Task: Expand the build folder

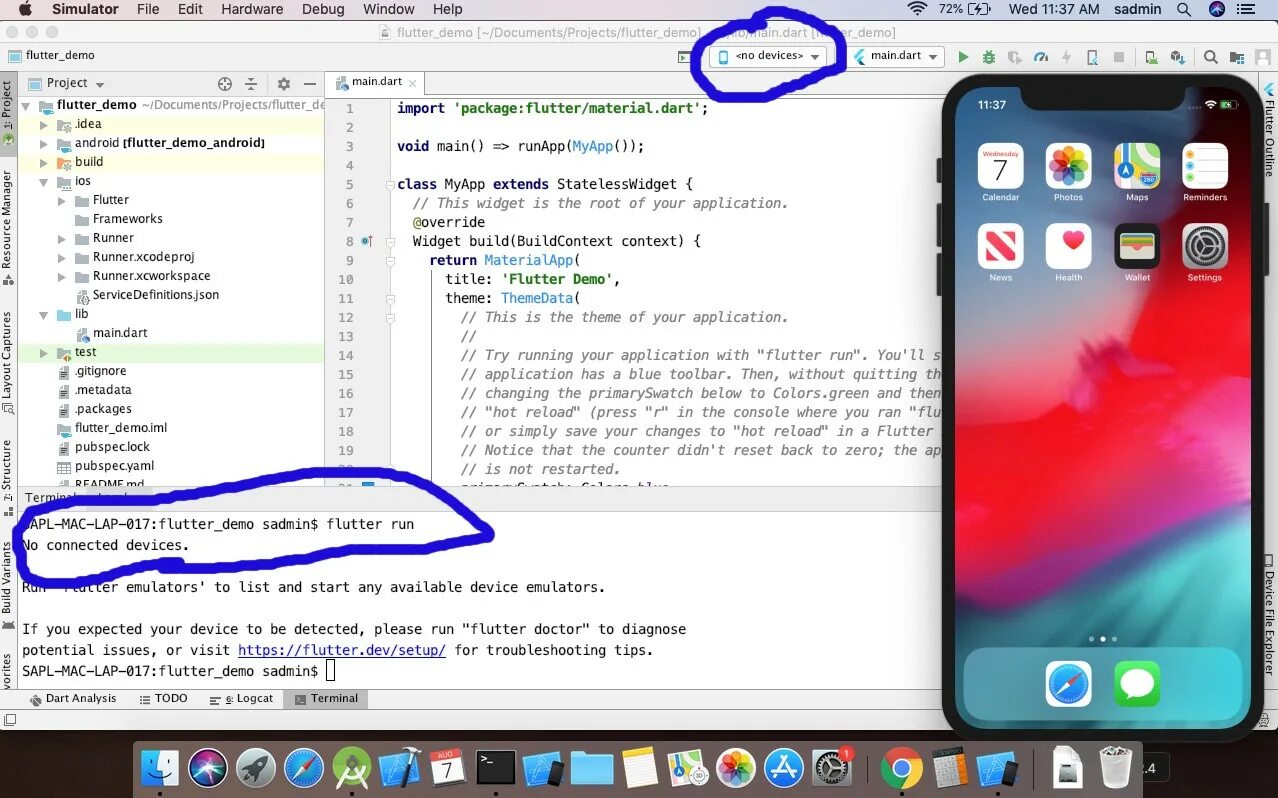Action: coord(43,163)
